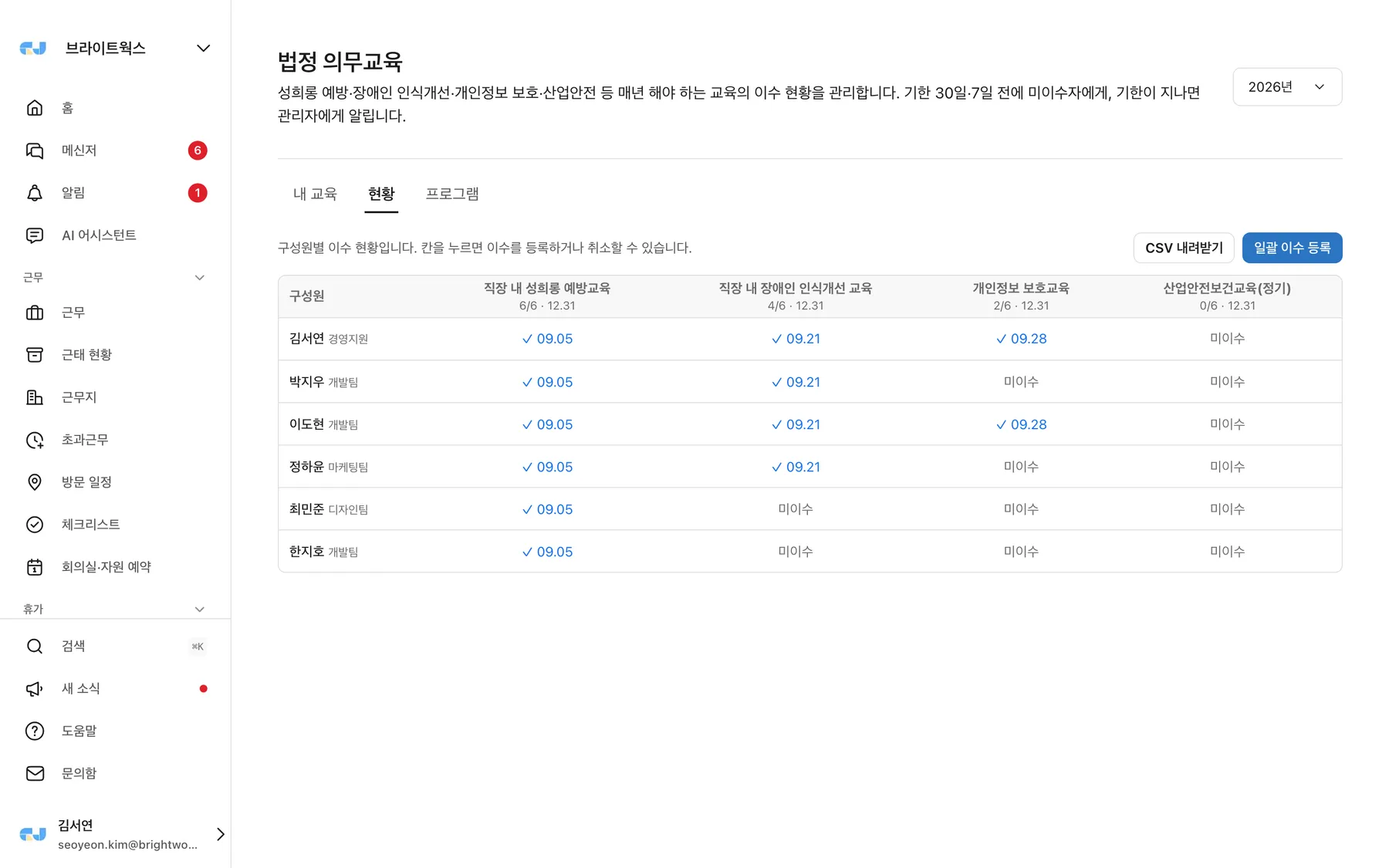The image size is (1389, 868).
Task: Toggle 이도현's 산업안전보건교육 미이수 cell
Action: [x=1227, y=424]
